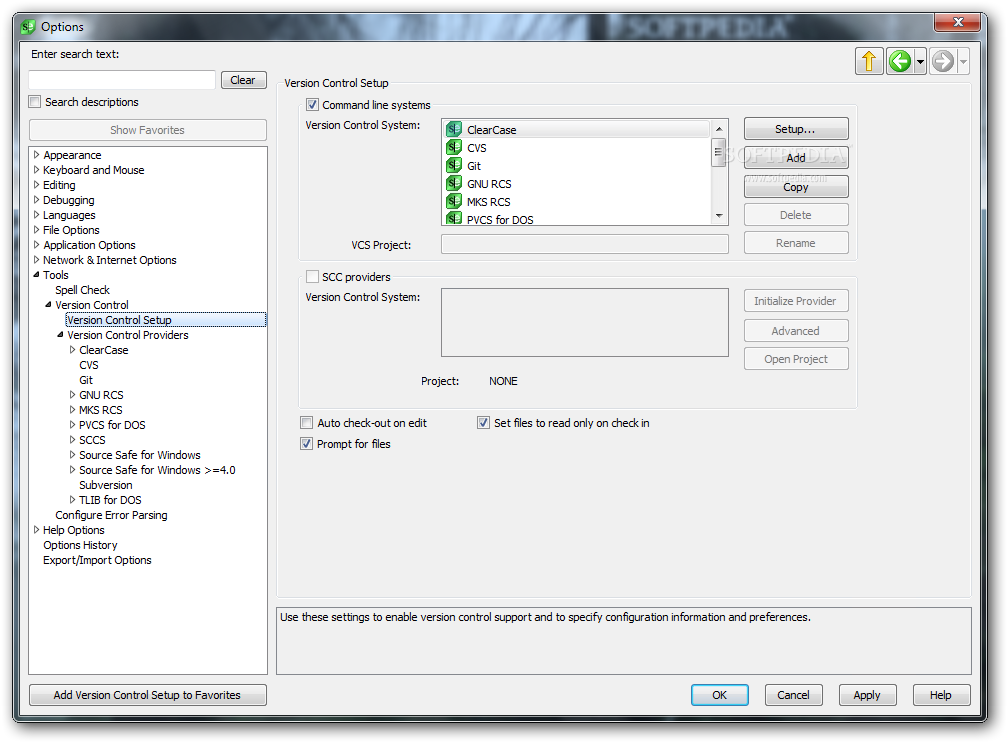Toggle the Search descriptions checkbox
Screen dimensions: 1008x743
pos(35,102)
